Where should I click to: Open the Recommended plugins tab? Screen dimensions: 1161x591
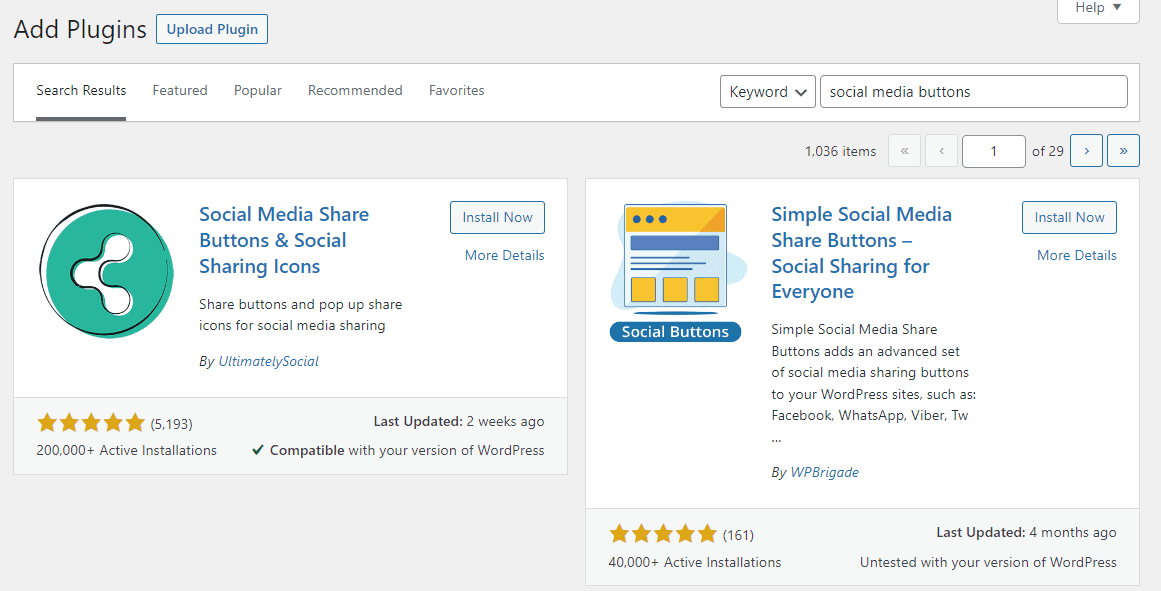355,90
